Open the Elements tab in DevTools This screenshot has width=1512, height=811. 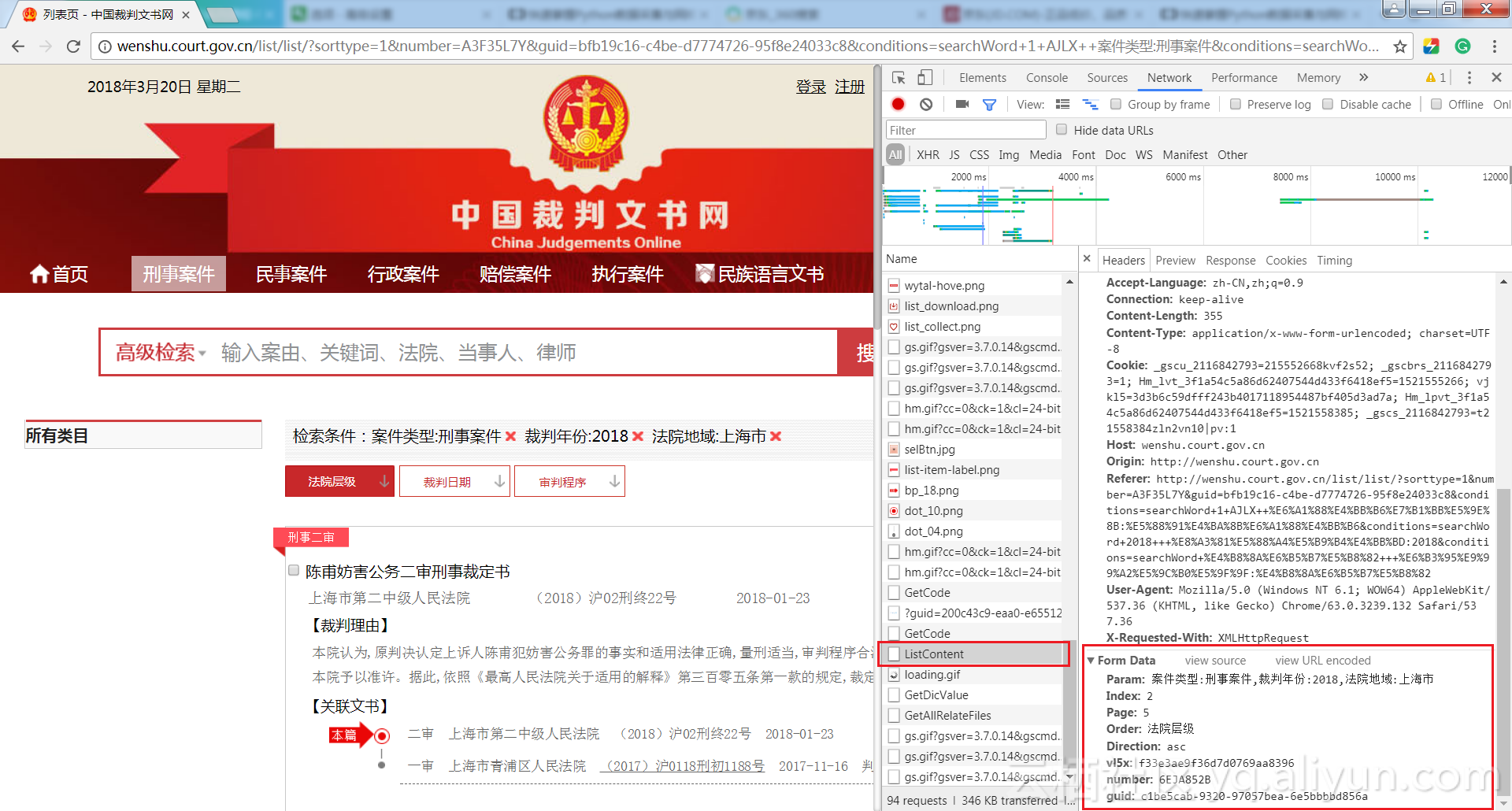click(982, 77)
